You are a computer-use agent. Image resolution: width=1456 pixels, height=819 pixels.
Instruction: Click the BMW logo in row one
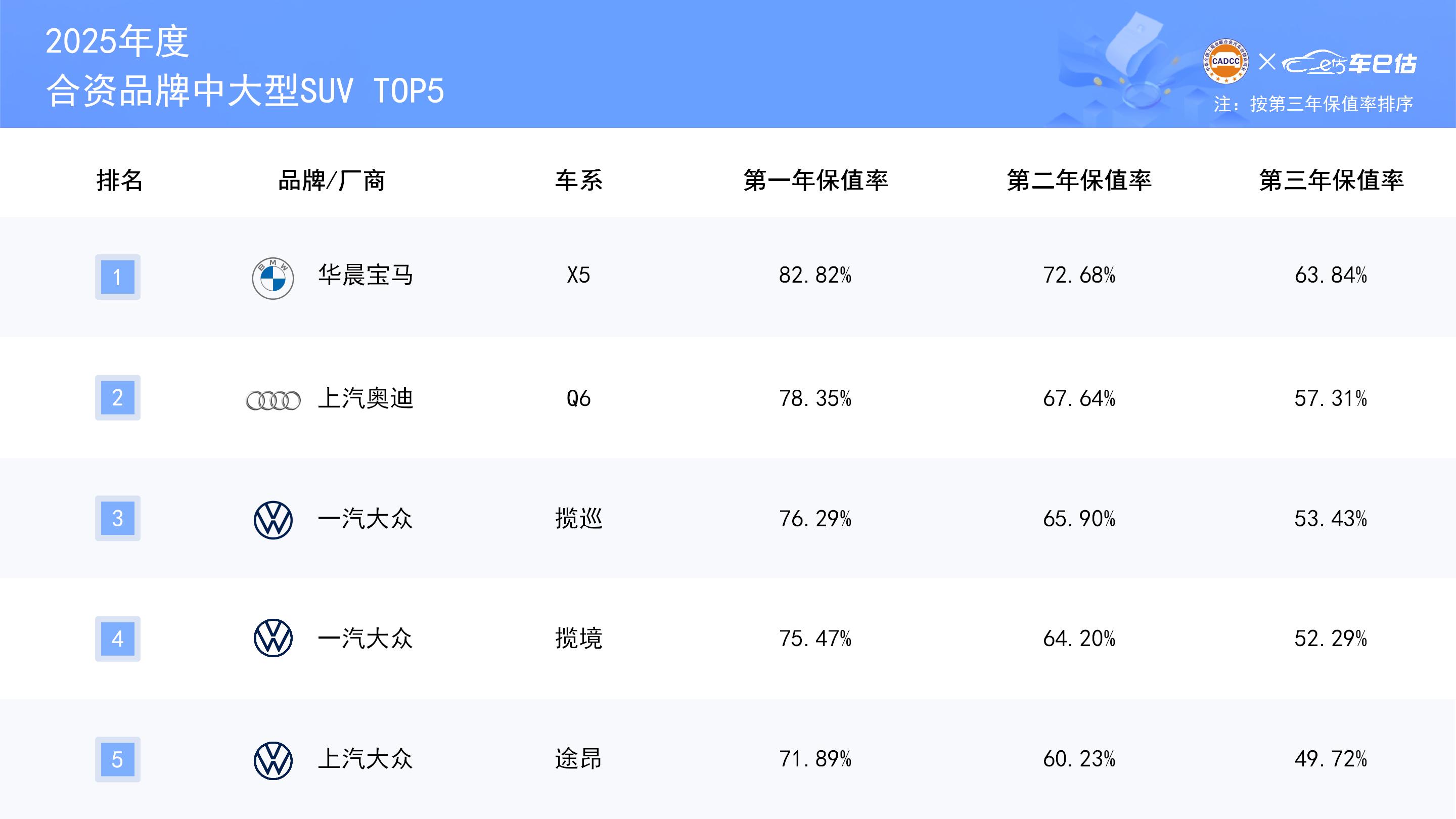tap(272, 278)
